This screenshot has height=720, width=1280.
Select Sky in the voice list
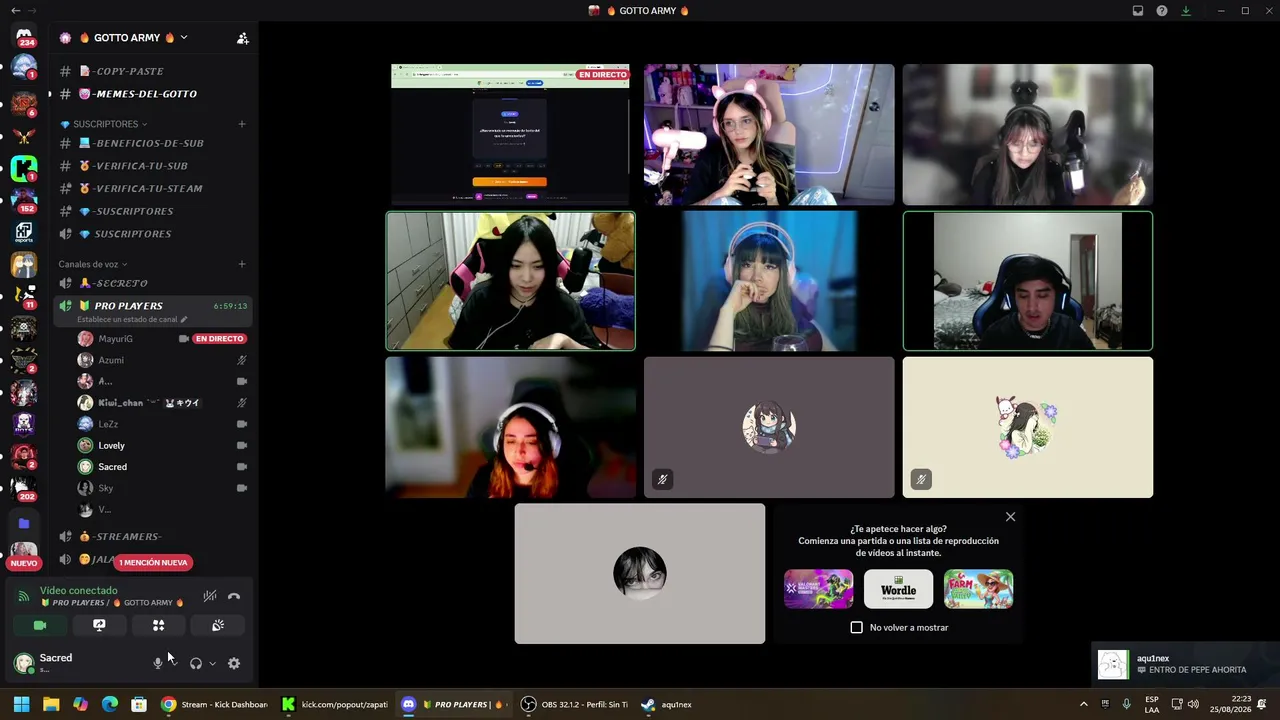pos(162,488)
